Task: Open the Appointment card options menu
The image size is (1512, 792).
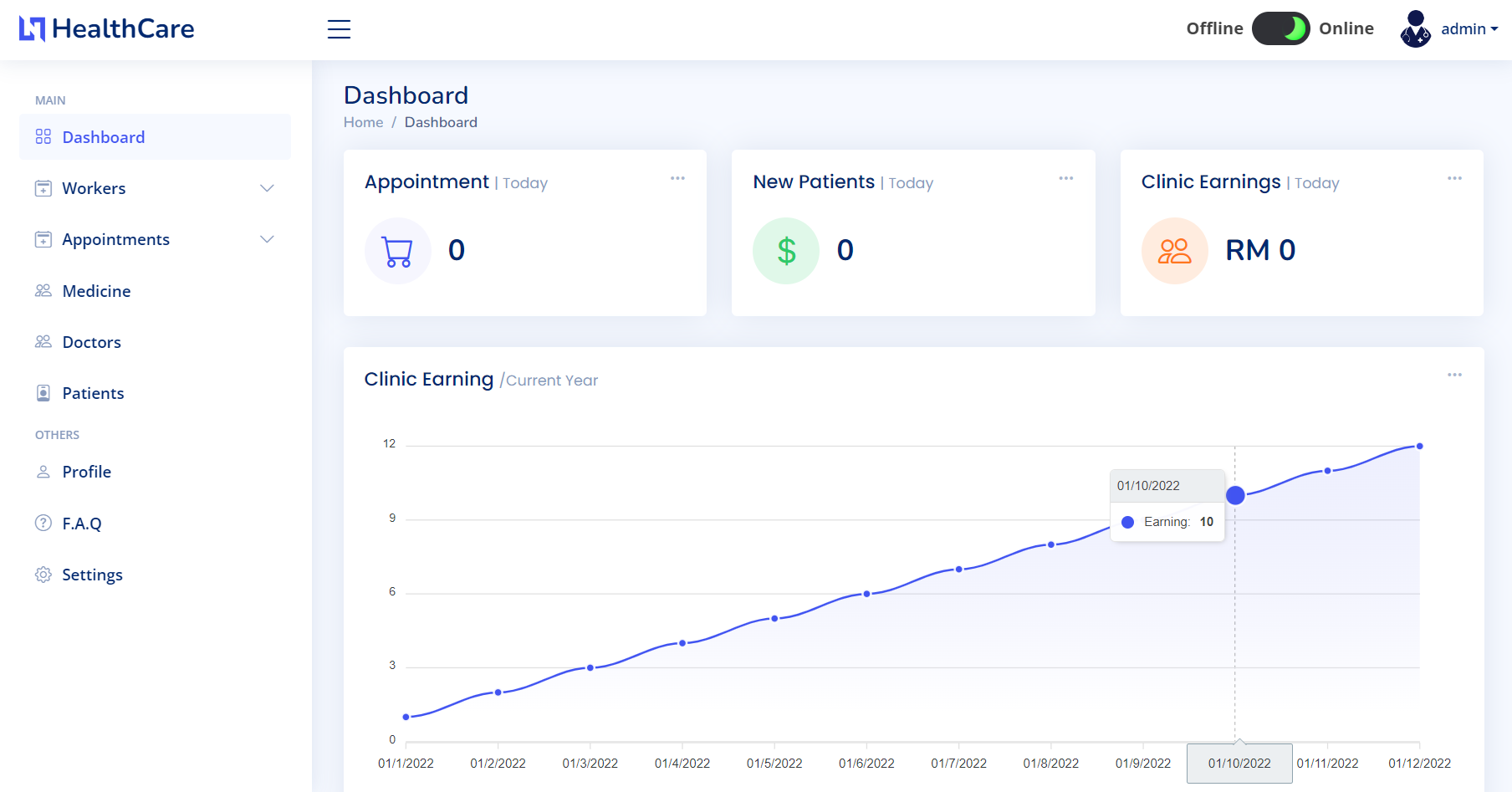Action: pos(677,178)
